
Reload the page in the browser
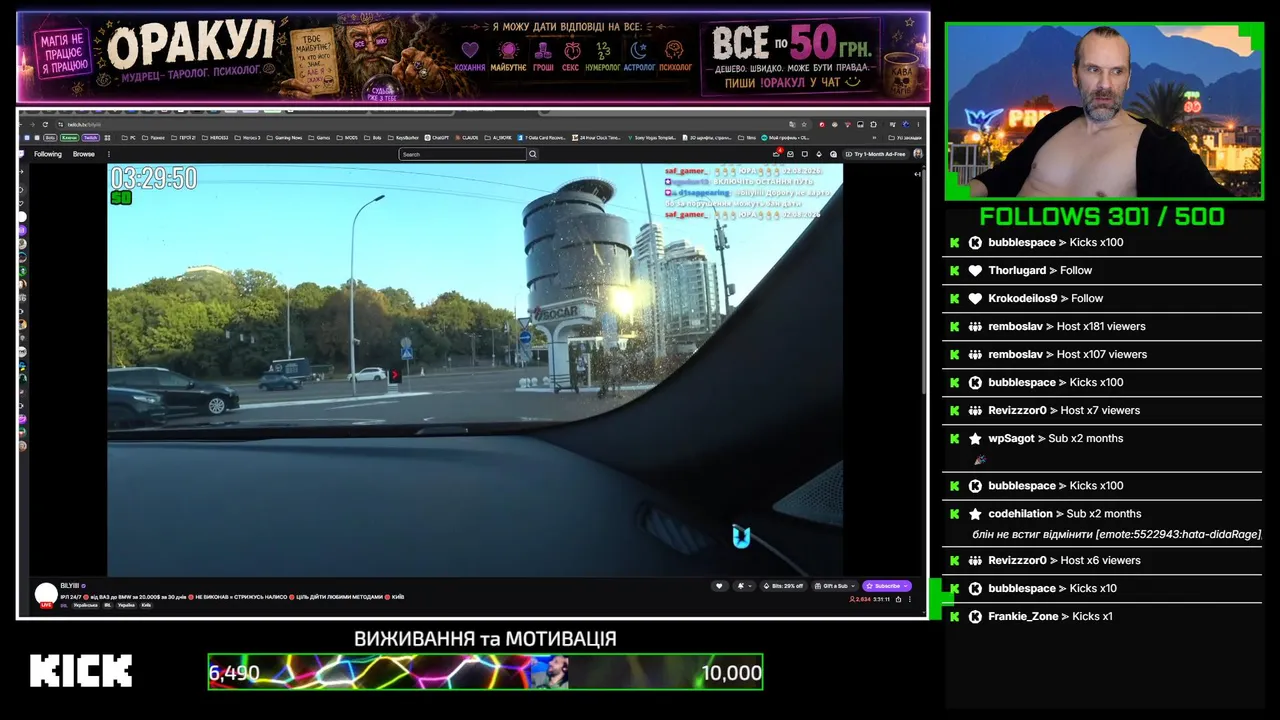click(x=45, y=125)
